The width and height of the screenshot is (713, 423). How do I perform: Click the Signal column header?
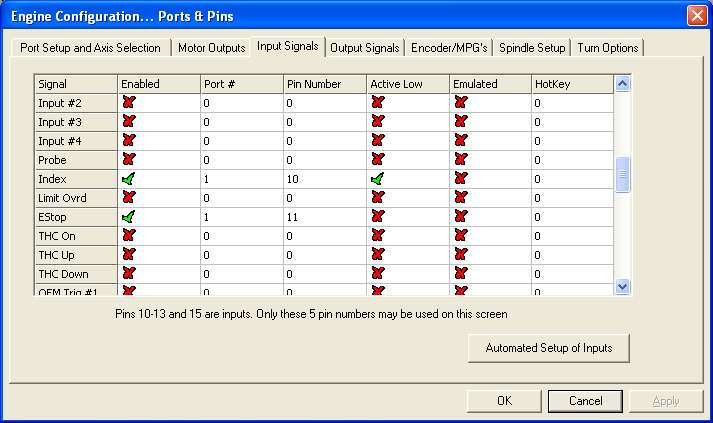[x=76, y=84]
